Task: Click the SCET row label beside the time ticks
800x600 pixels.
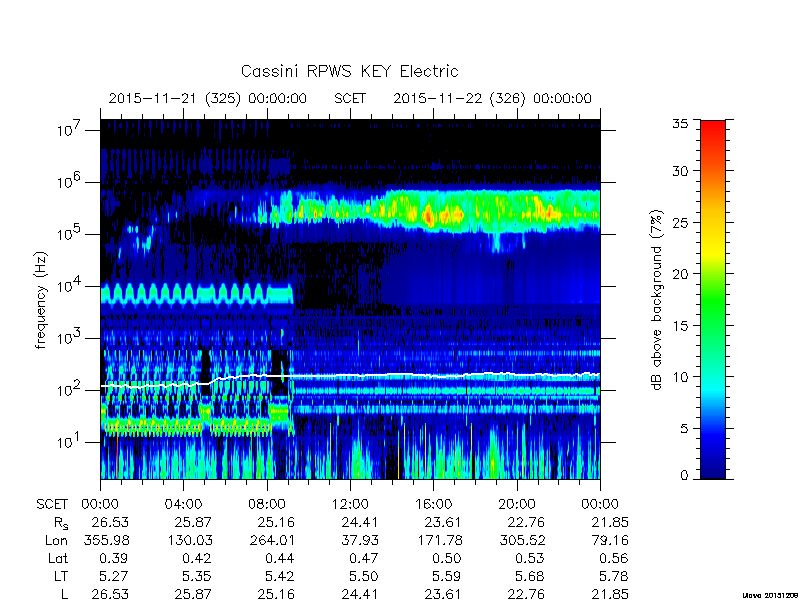Action: point(52,504)
